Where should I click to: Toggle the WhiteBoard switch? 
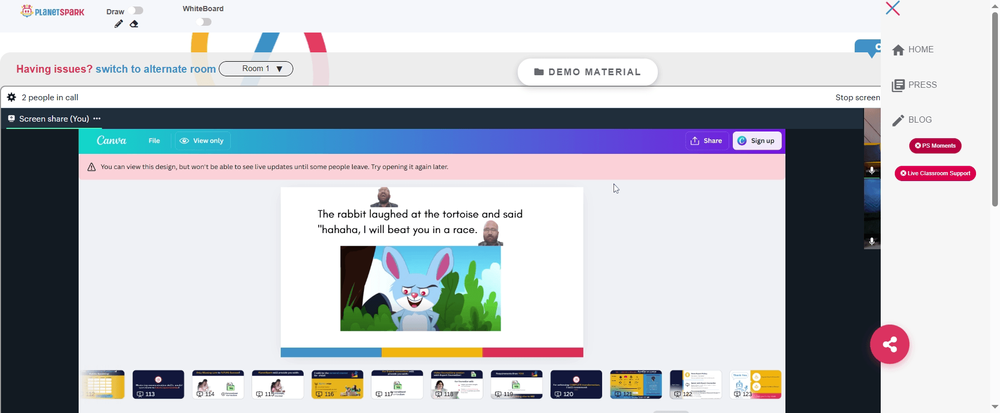click(x=203, y=22)
